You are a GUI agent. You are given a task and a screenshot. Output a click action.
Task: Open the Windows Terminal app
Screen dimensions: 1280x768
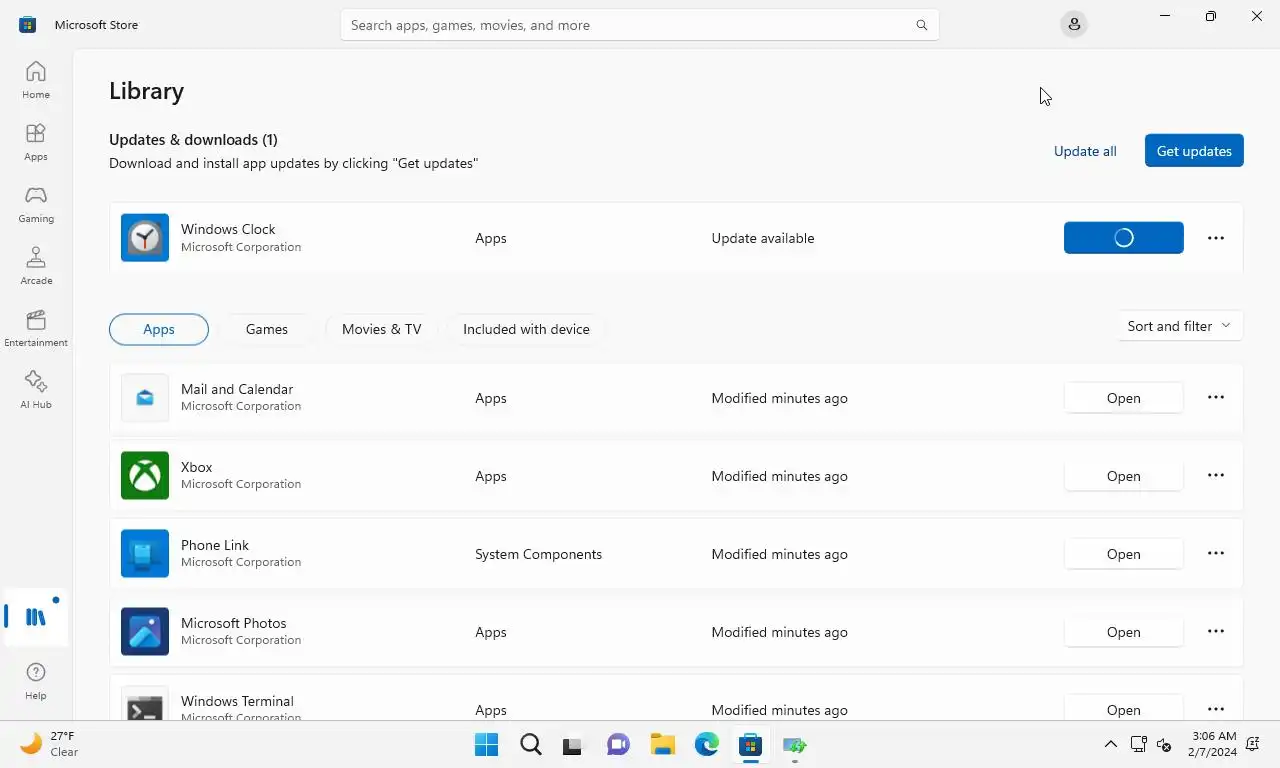1124,708
